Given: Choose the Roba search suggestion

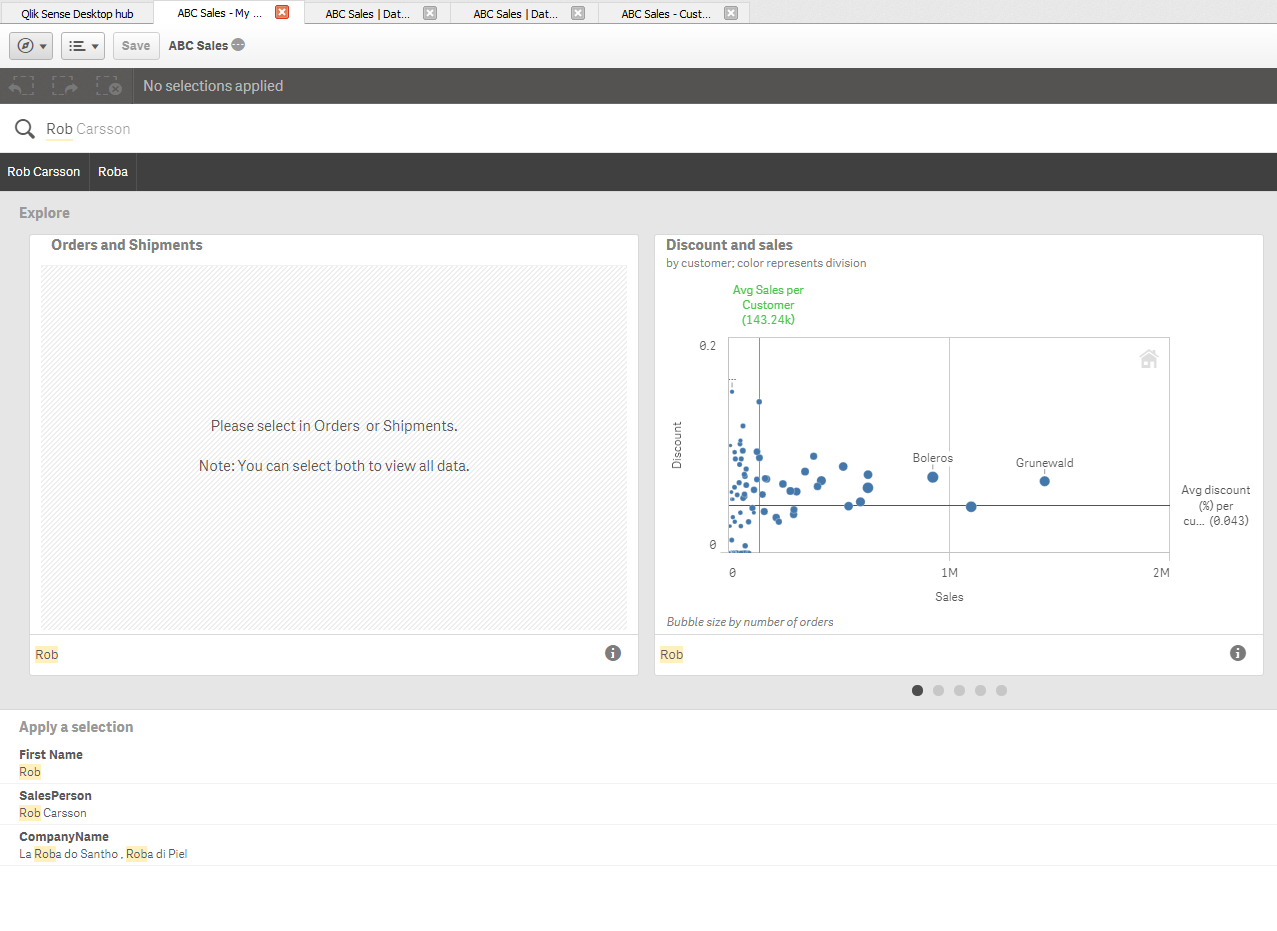Looking at the screenshot, I should click(113, 172).
